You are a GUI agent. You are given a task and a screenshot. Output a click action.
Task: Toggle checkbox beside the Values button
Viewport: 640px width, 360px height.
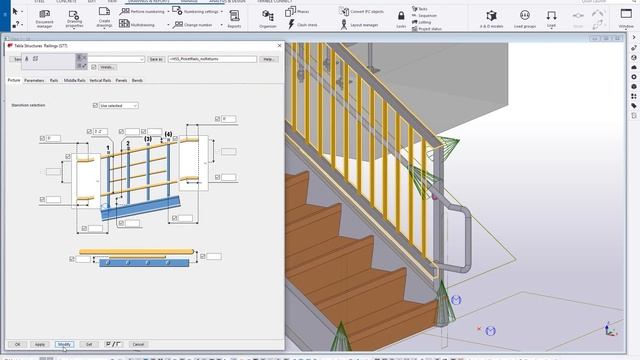(x=93, y=67)
